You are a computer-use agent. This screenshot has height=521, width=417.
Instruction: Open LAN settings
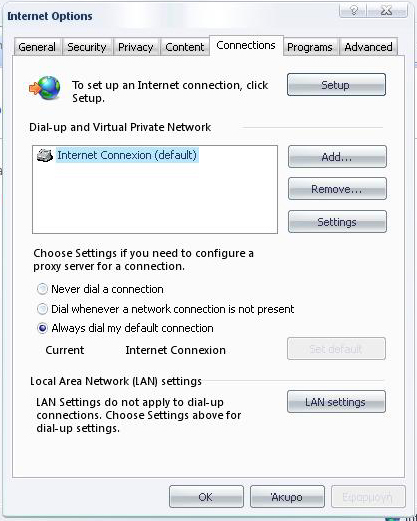pyautogui.click(x=336, y=402)
